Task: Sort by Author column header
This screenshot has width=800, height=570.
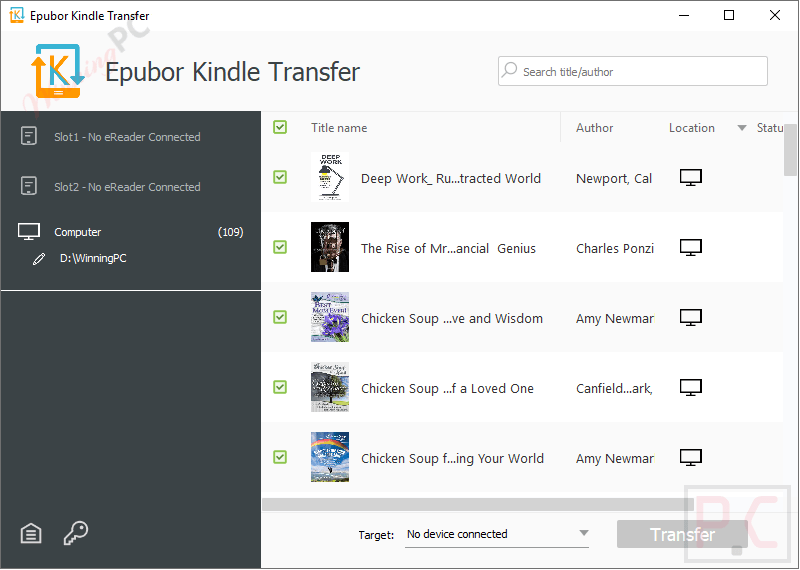Action: coord(594,128)
